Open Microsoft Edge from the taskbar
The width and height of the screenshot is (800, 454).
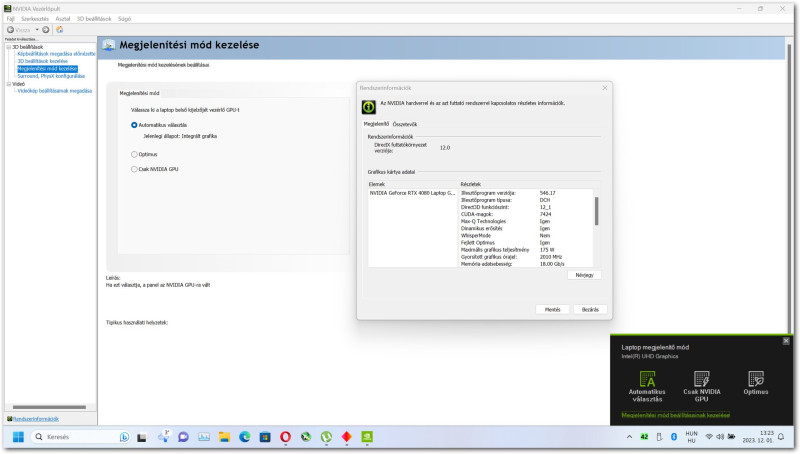tap(245, 437)
